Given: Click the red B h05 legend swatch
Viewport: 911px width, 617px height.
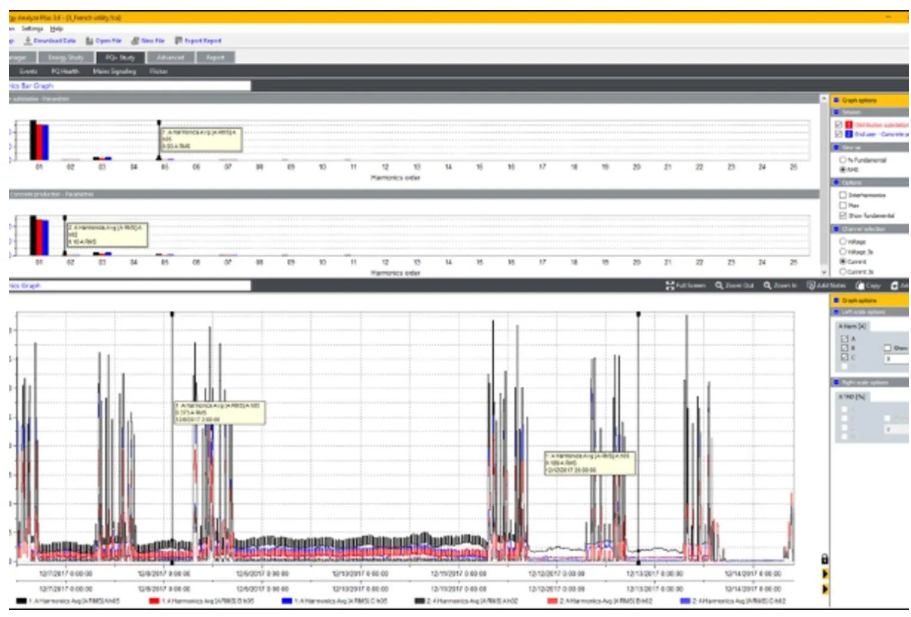Looking at the screenshot, I should pos(155,601).
